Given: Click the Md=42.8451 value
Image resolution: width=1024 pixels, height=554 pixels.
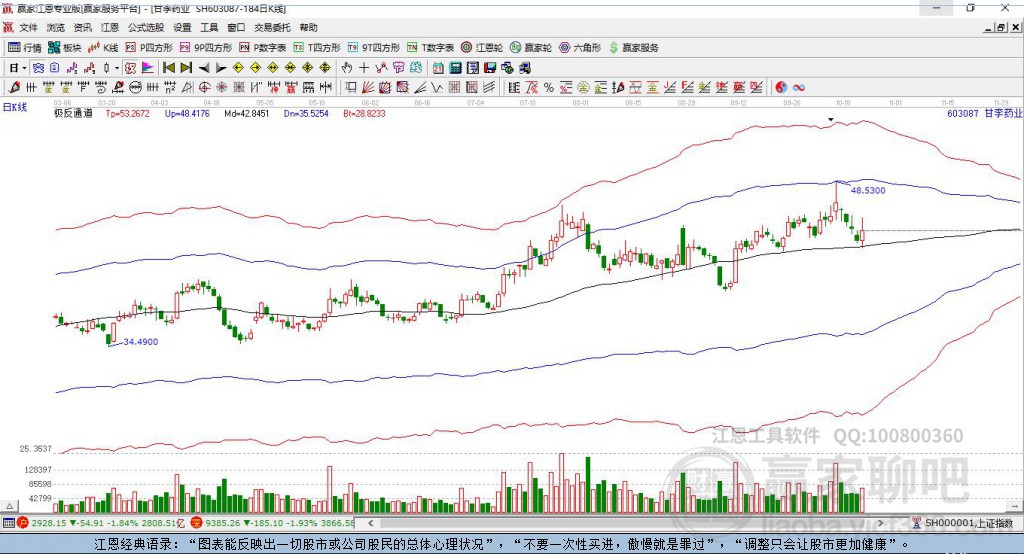Looking at the screenshot, I should click(246, 113).
